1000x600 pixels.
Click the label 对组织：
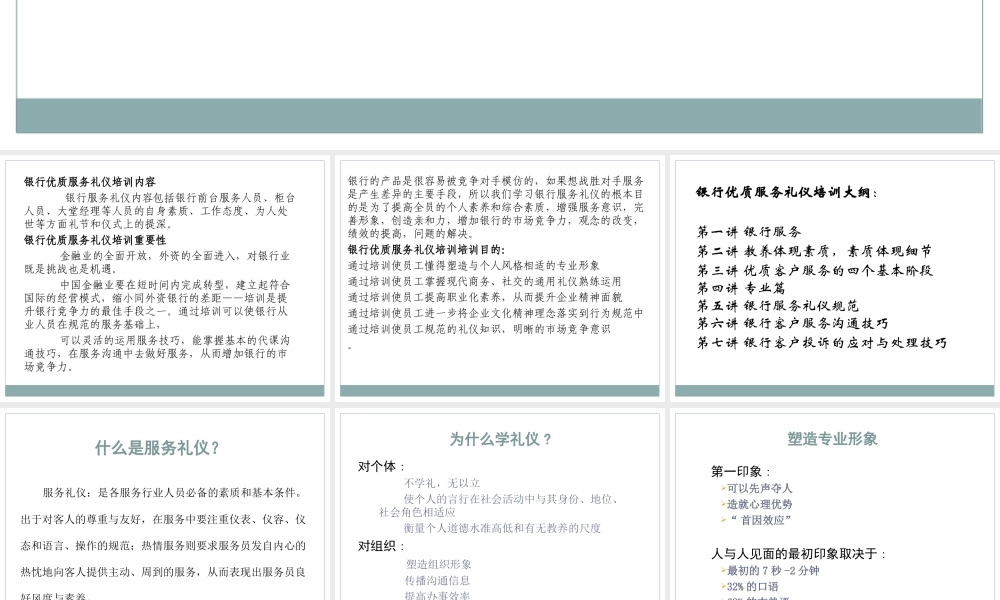(382, 546)
